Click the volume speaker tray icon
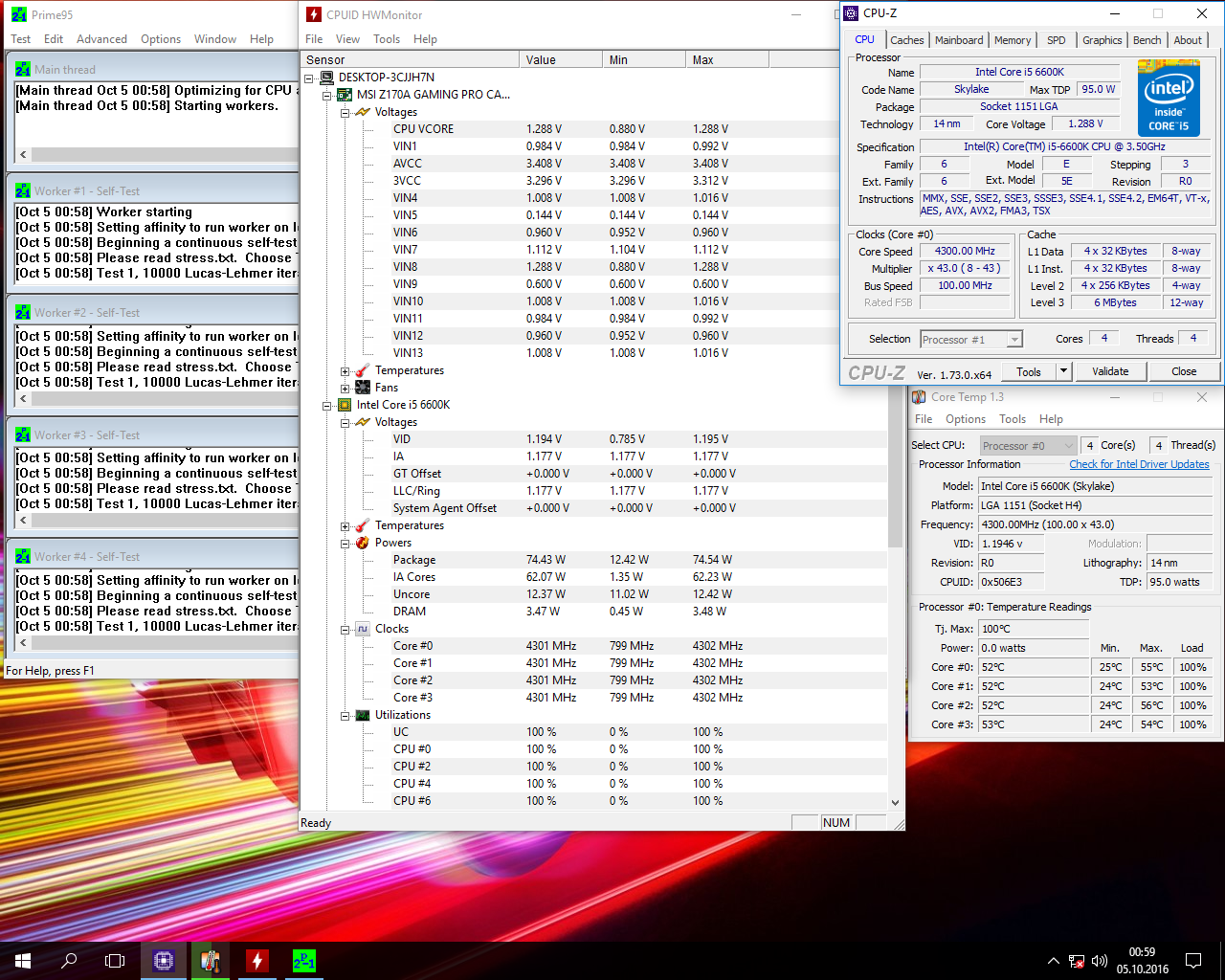 [x=1100, y=961]
